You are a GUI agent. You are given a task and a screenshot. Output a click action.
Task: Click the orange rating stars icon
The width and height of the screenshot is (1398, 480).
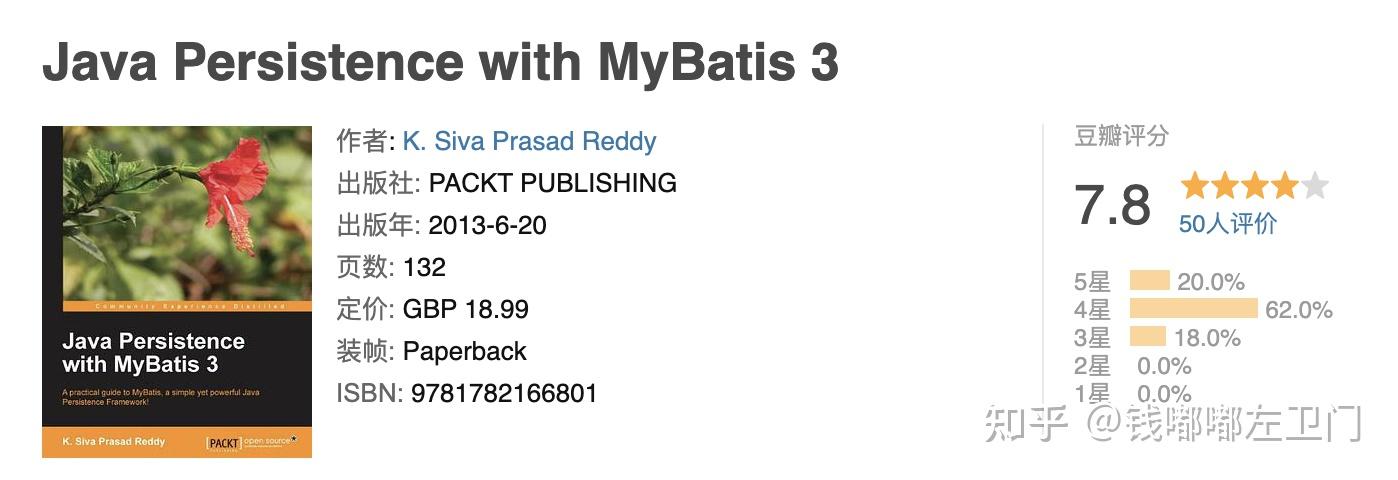point(1254,186)
